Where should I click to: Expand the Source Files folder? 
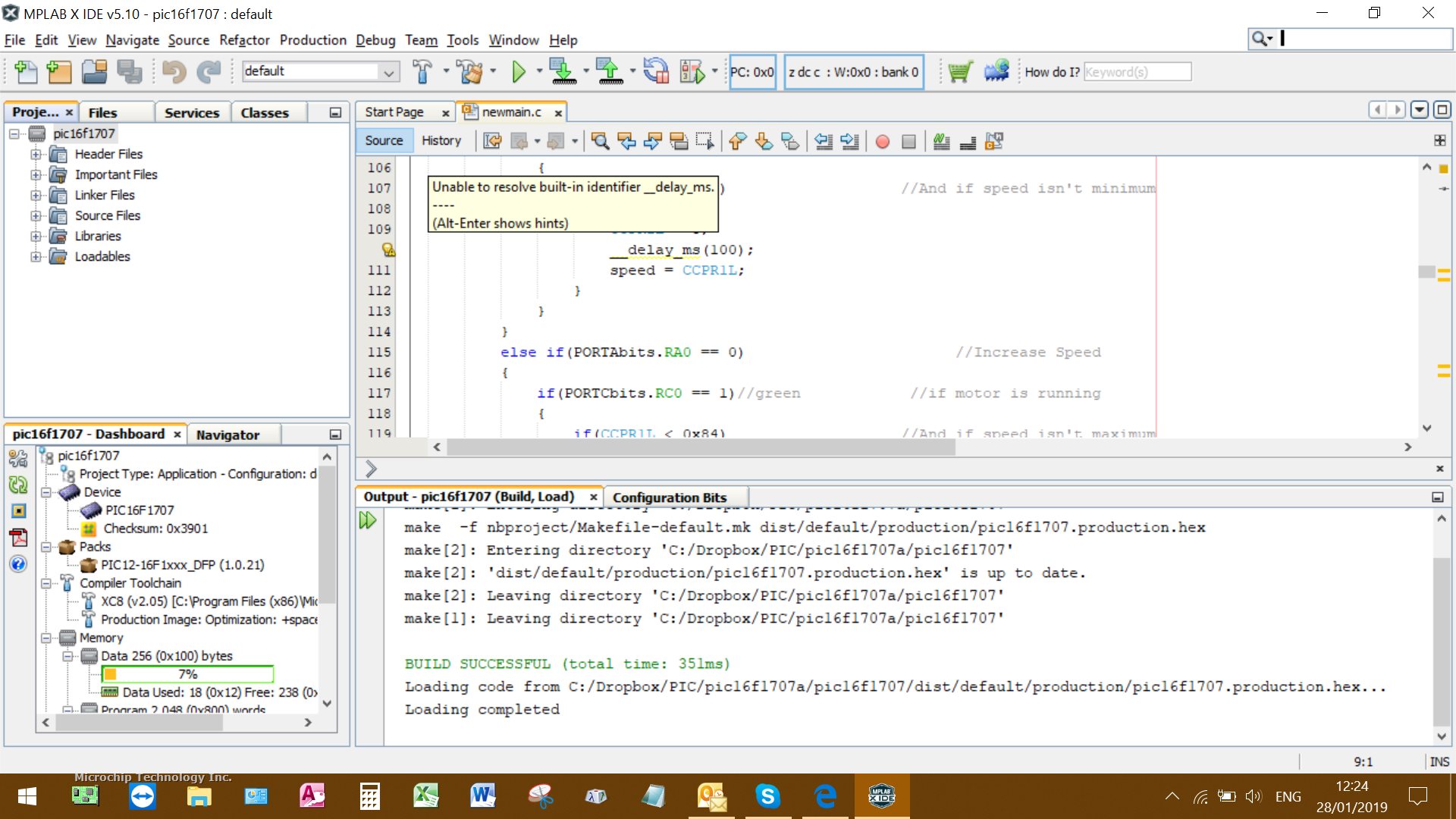tap(36, 215)
